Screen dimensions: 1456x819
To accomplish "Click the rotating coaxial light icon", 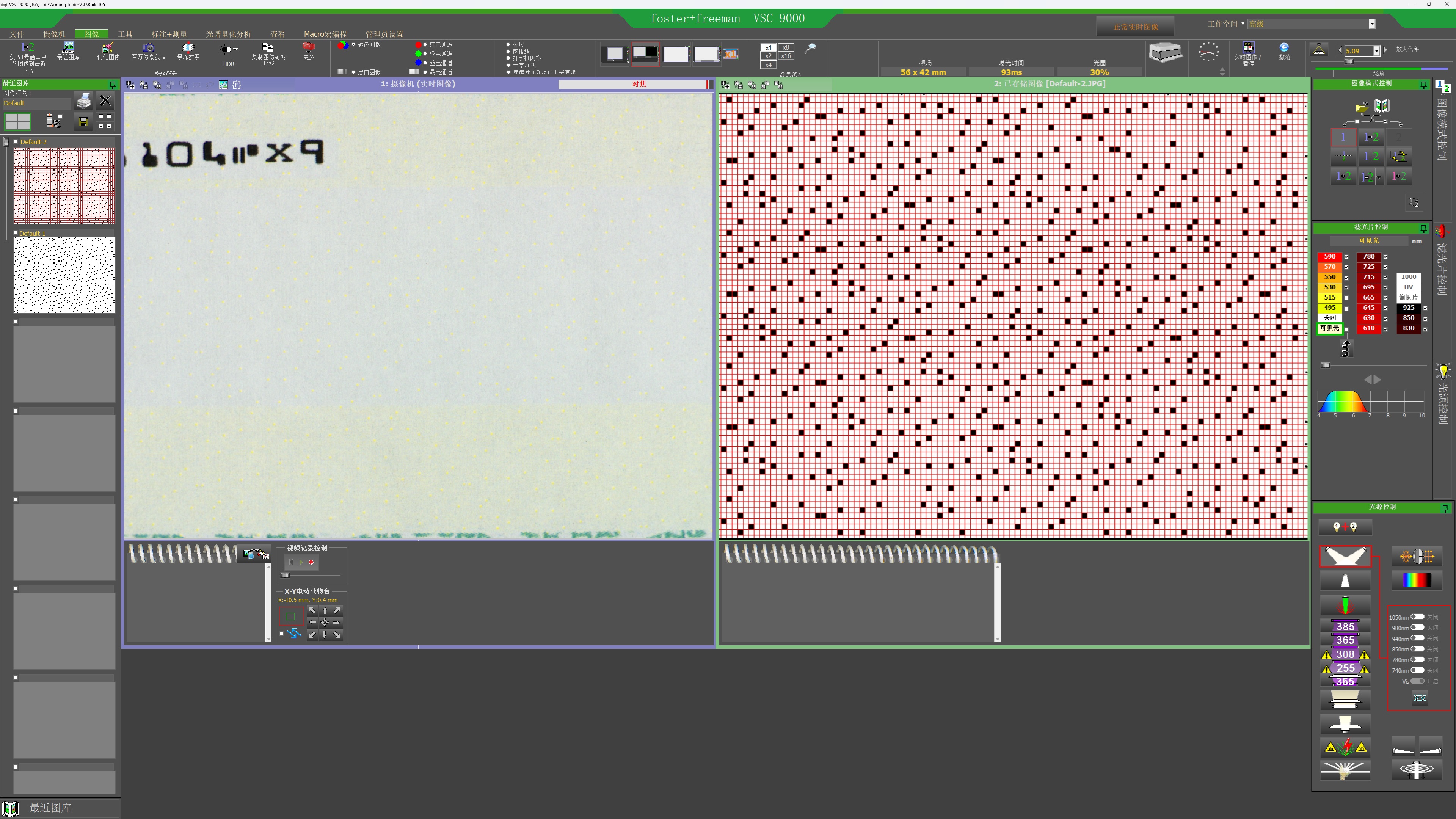I will pyautogui.click(x=1417, y=769).
